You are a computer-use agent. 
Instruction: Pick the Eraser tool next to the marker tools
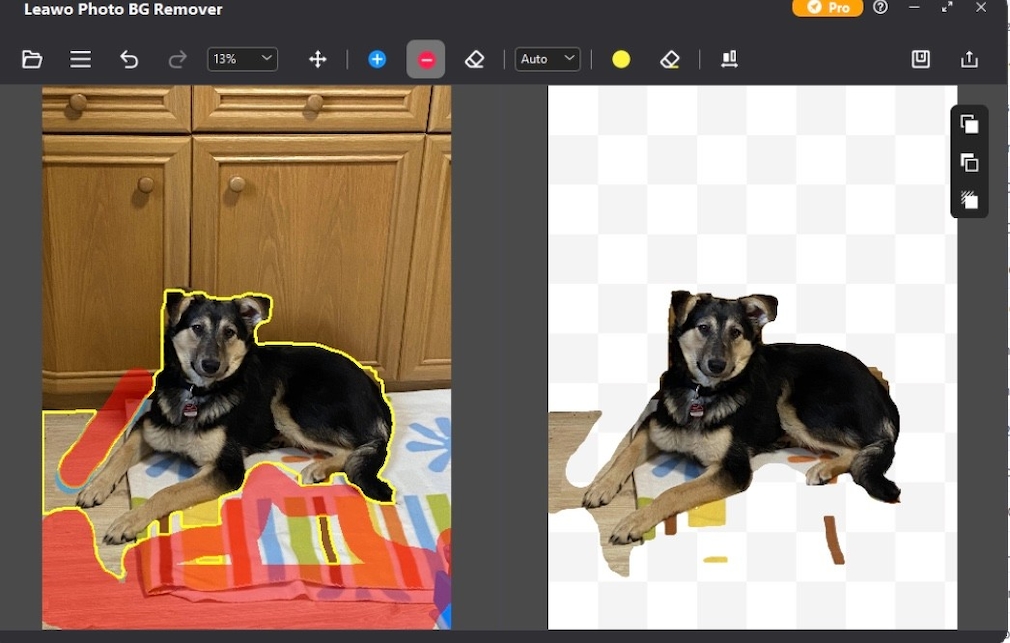click(475, 59)
